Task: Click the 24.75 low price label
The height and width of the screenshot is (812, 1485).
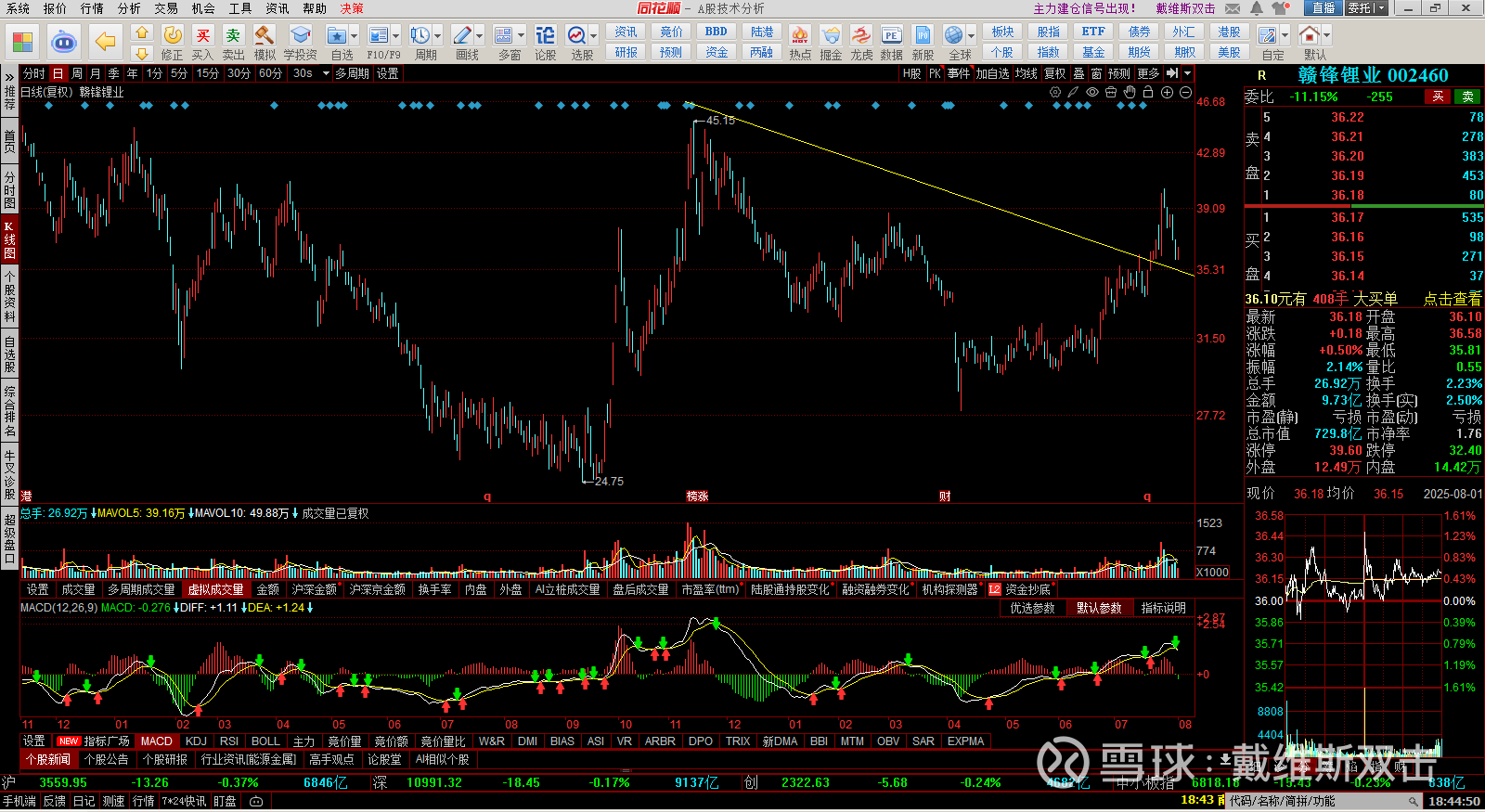Action: click(x=609, y=482)
